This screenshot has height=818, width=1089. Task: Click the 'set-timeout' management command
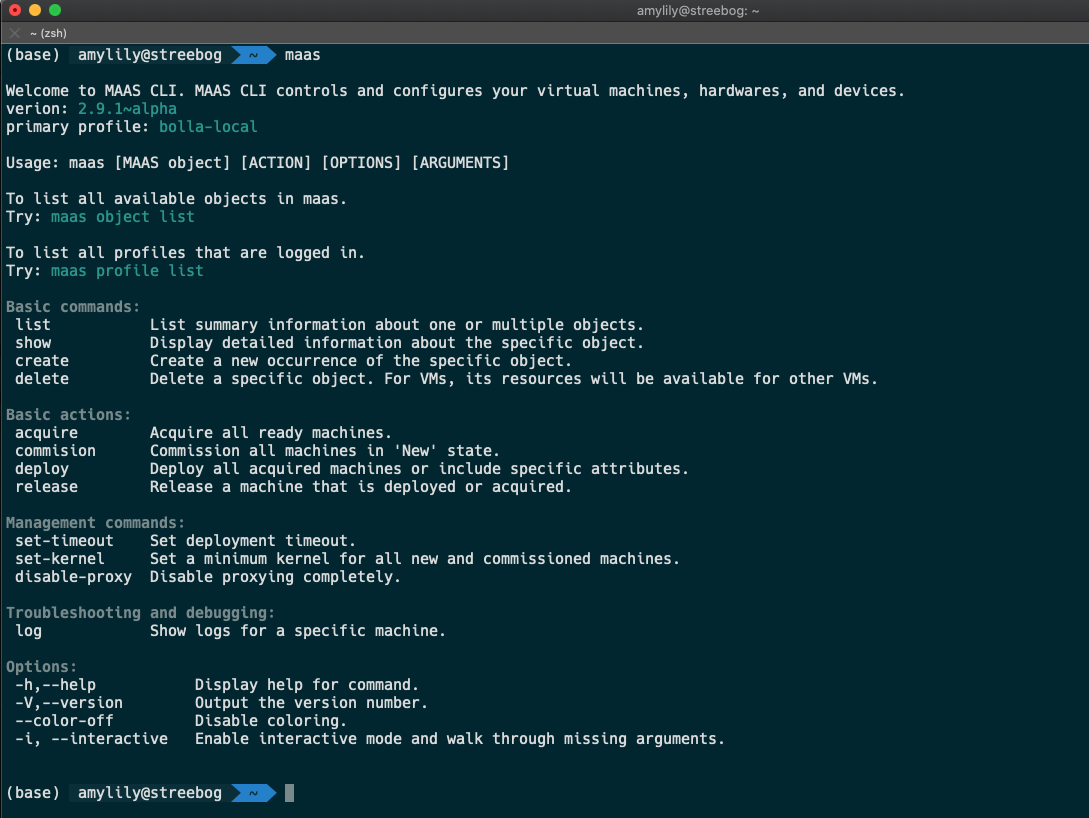click(x=64, y=541)
